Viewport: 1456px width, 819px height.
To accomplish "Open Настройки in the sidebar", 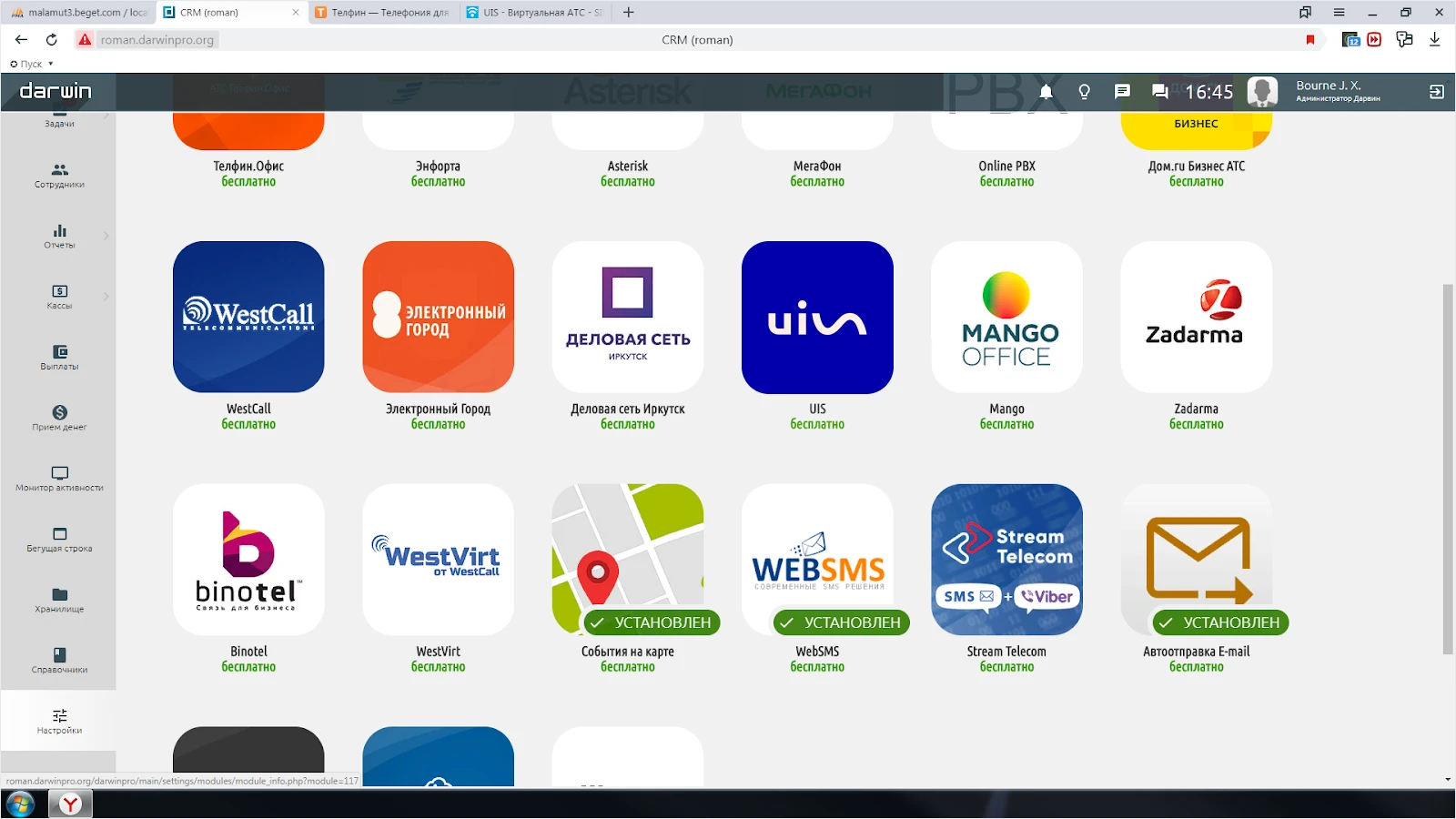I will click(x=59, y=722).
